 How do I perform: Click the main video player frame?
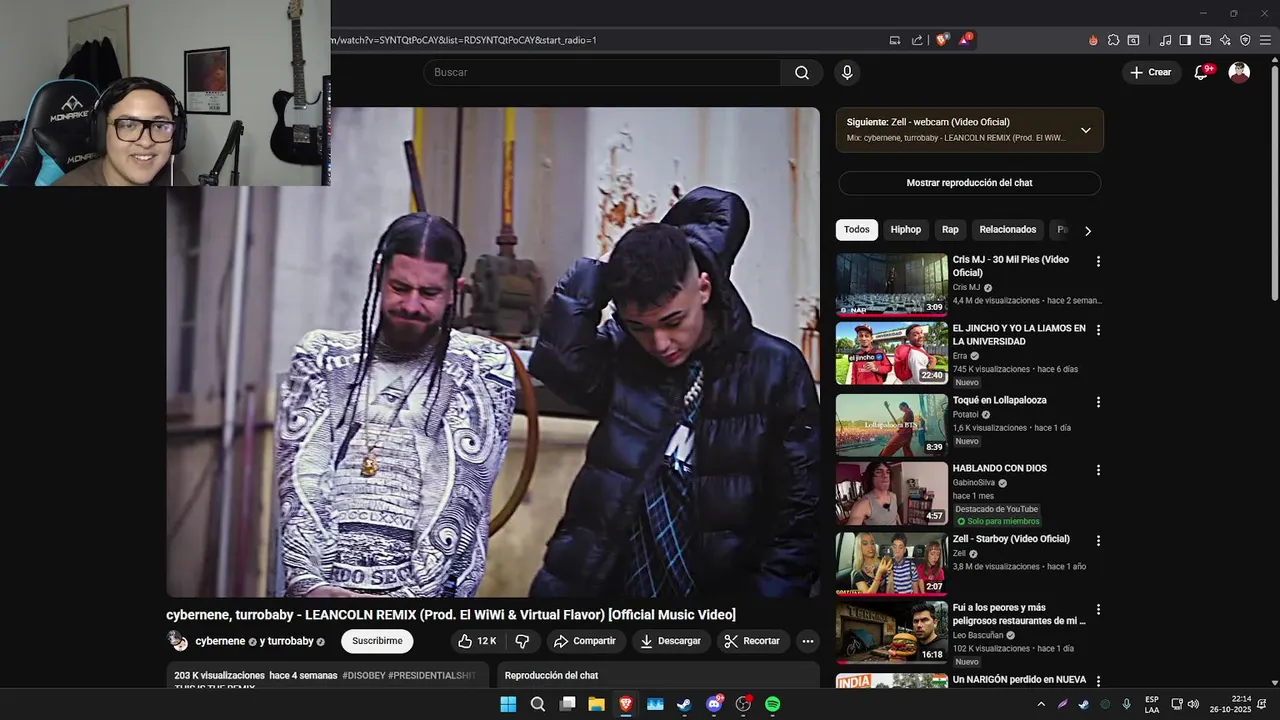coord(493,352)
